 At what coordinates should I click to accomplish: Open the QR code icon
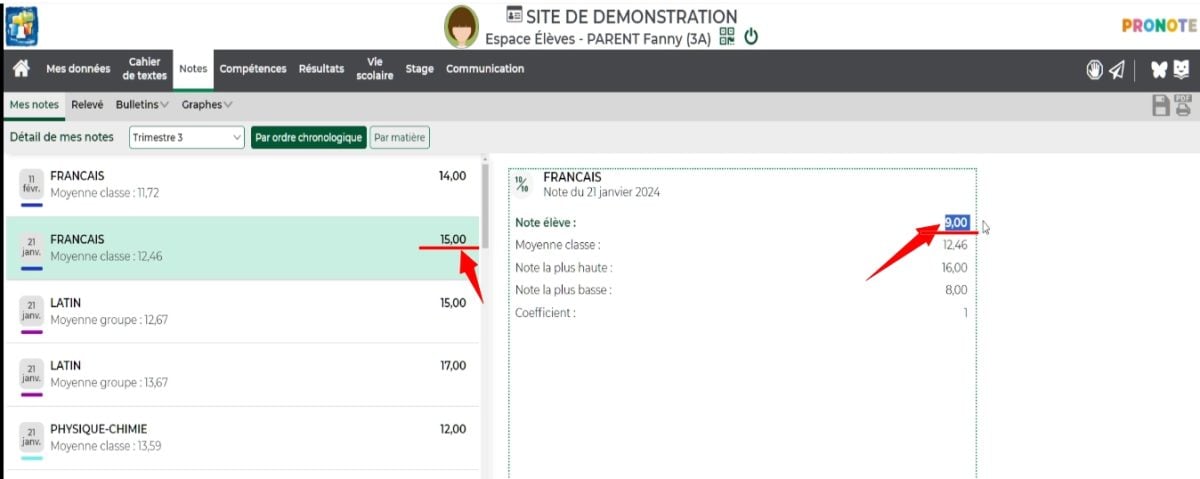point(727,37)
